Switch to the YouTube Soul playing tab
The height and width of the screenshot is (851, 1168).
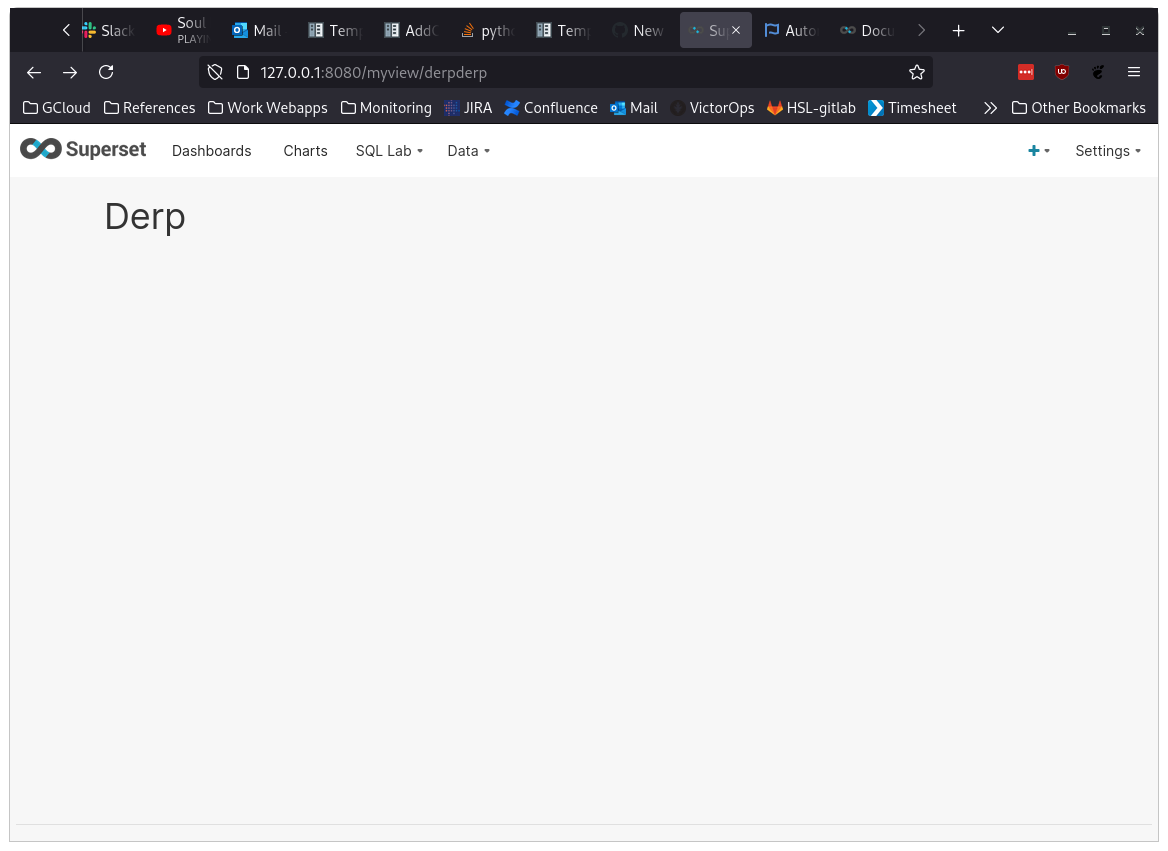(182, 31)
